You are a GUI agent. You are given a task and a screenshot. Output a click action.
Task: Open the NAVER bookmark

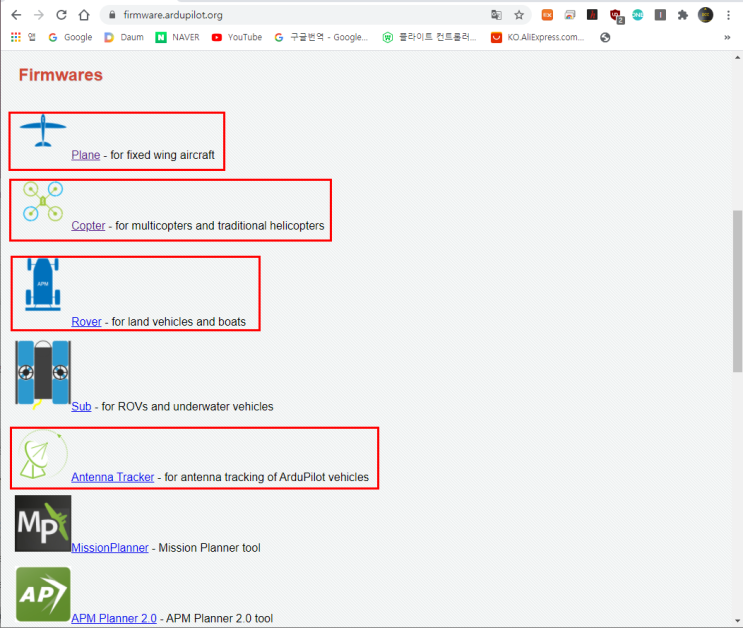tap(178, 37)
